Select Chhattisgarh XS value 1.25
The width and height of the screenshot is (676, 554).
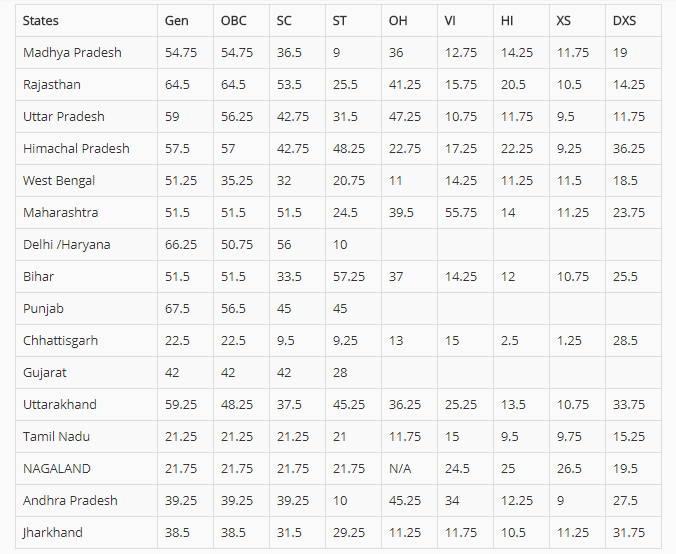tap(569, 341)
